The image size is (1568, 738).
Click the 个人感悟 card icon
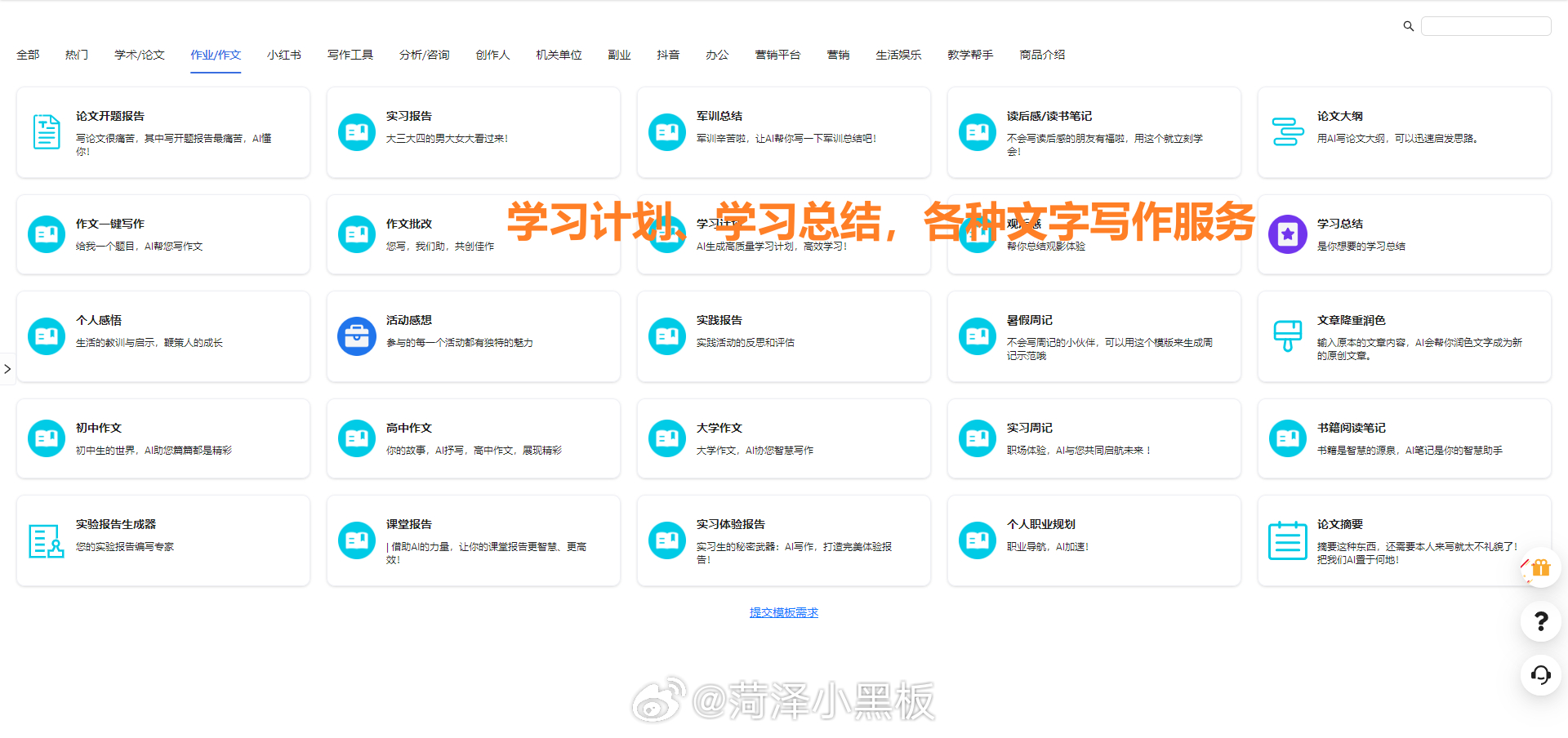(47, 336)
